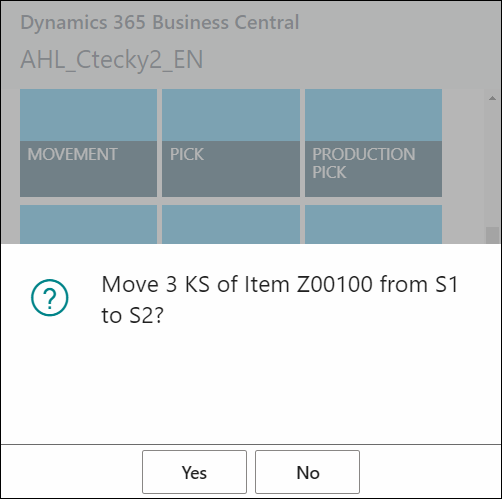Click the question mark confirmation icon
502x499 pixels.
point(50,297)
